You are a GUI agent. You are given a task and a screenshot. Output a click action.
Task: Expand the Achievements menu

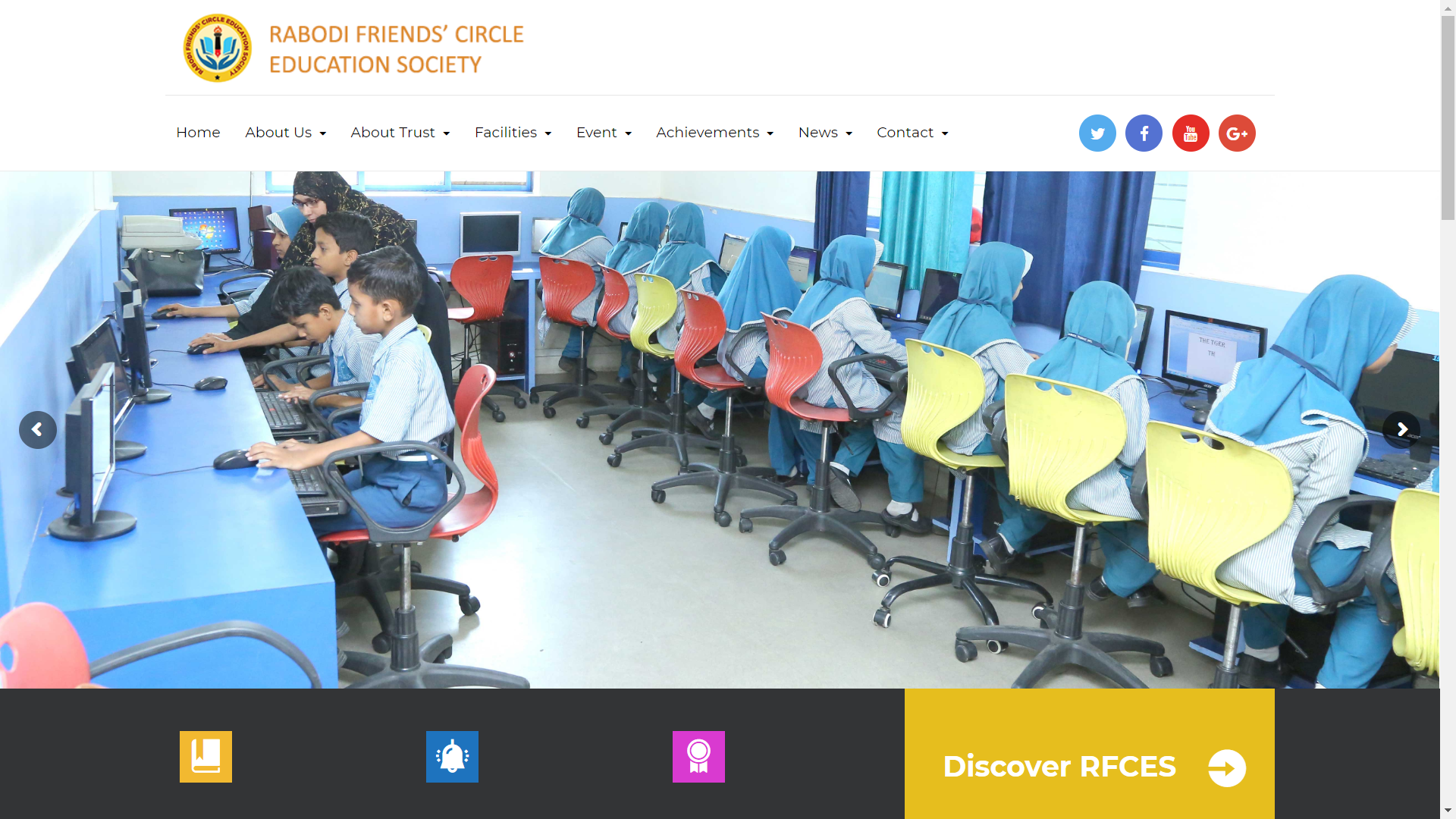click(x=714, y=133)
